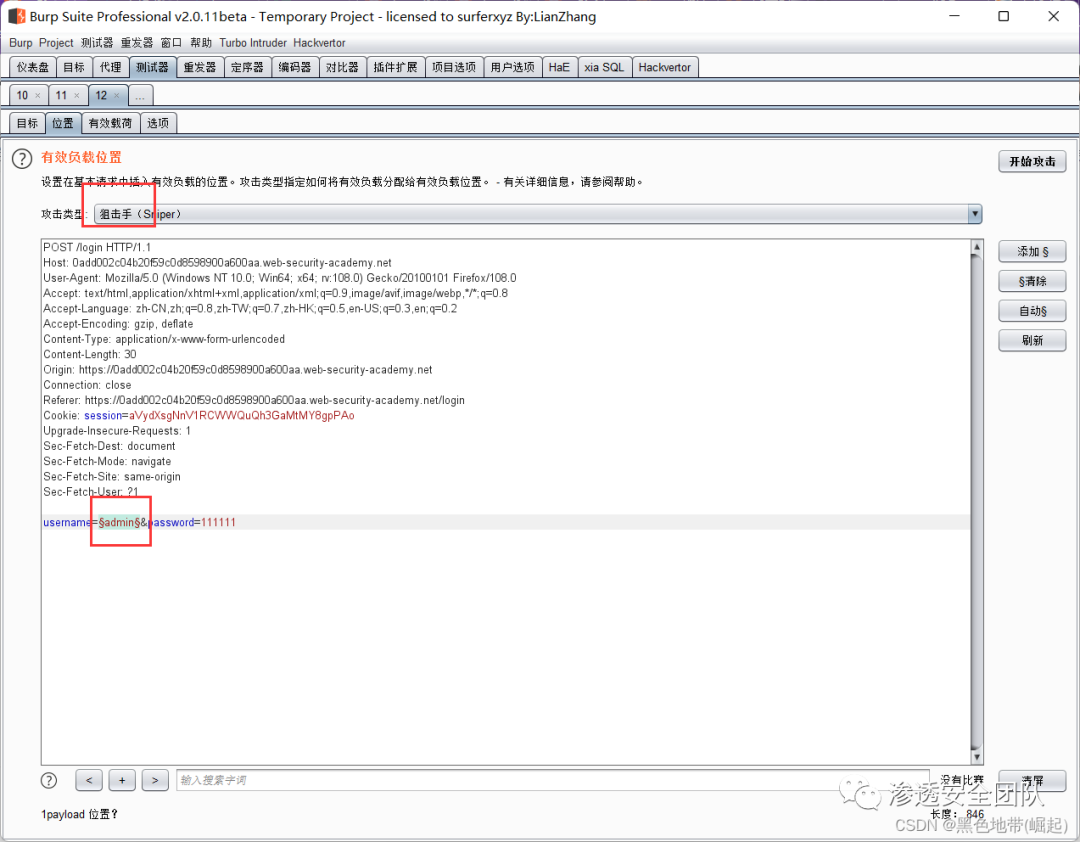Switch to the main 目标 tab
Image resolution: width=1080 pixels, height=842 pixels.
pyautogui.click(x=74, y=68)
